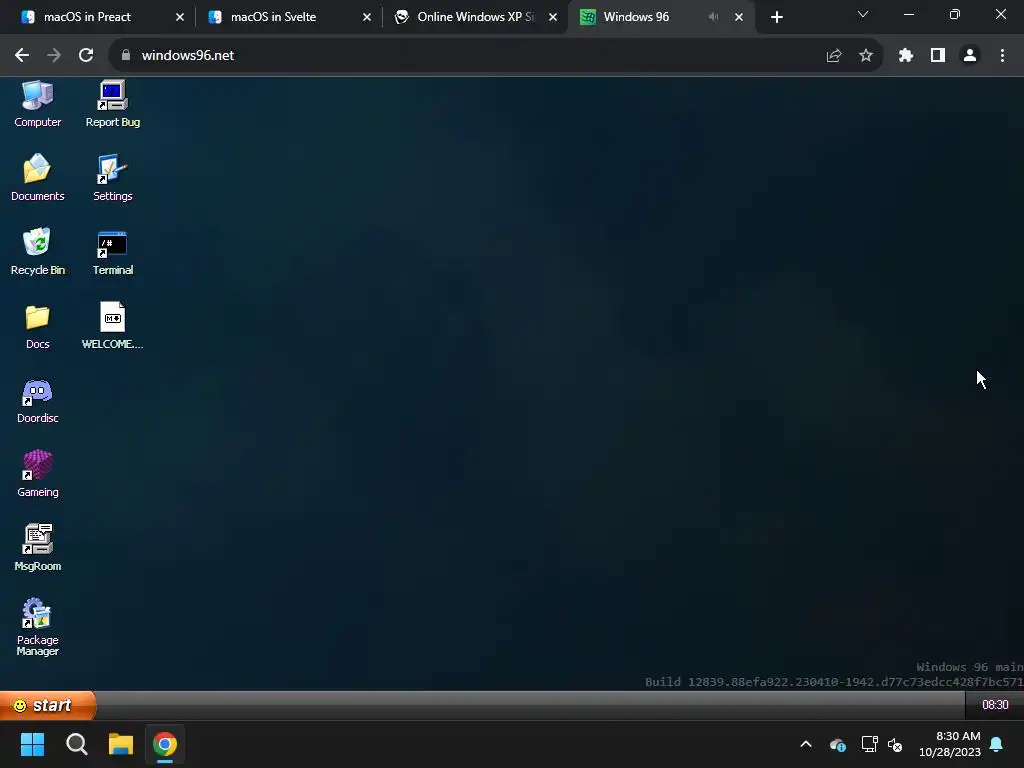Image resolution: width=1024 pixels, height=768 pixels.
Task: Expand the tab search dropdown arrow
Action: point(863,14)
